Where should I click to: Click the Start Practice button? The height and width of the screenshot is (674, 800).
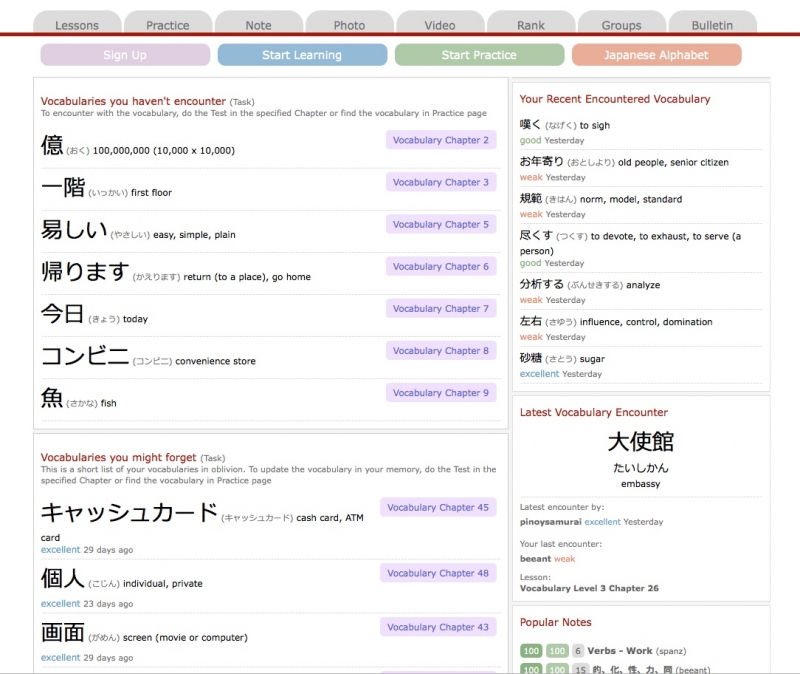coord(479,55)
